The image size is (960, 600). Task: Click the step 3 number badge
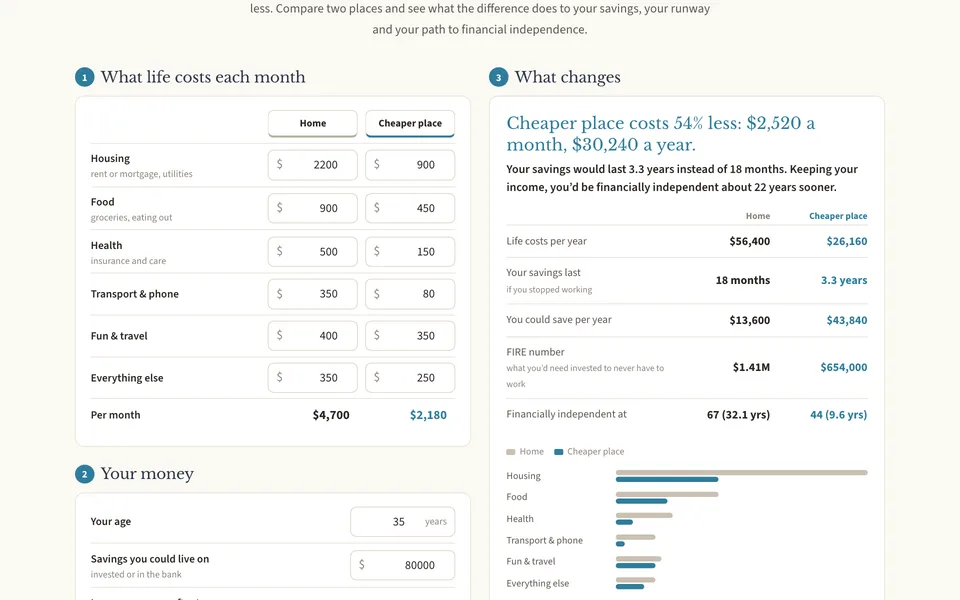498,77
